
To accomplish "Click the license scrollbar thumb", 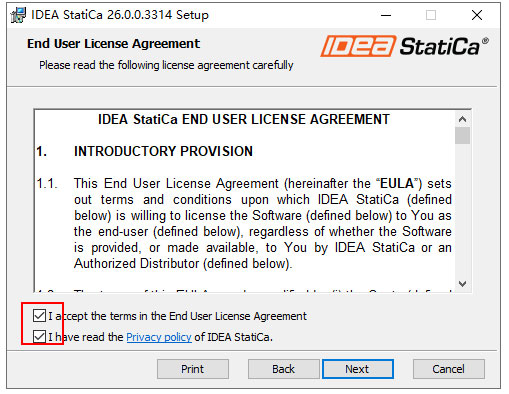I will click(462, 135).
